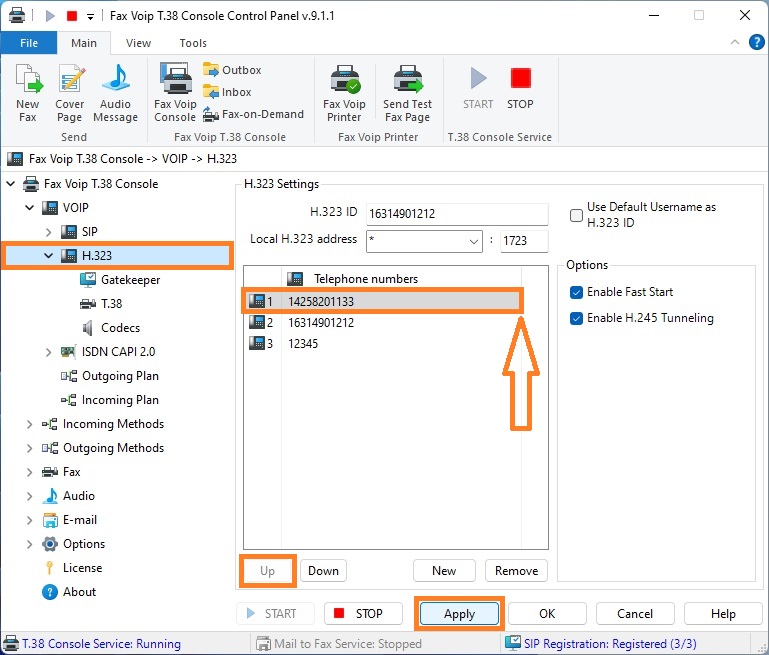Select telephone number 12345 row
Viewport: 769px width, 655px height.
click(383, 344)
